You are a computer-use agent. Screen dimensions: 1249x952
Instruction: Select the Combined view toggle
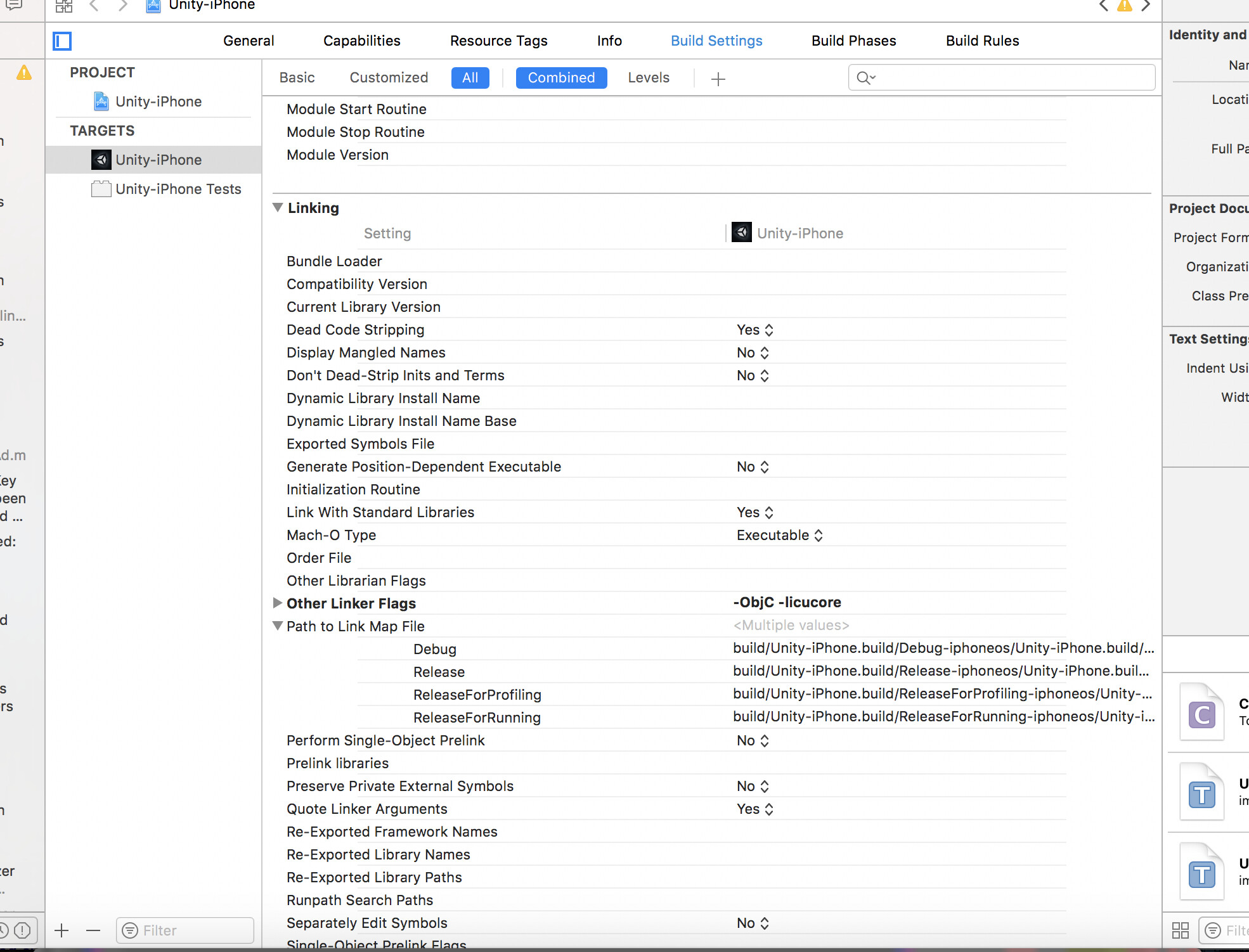561,78
